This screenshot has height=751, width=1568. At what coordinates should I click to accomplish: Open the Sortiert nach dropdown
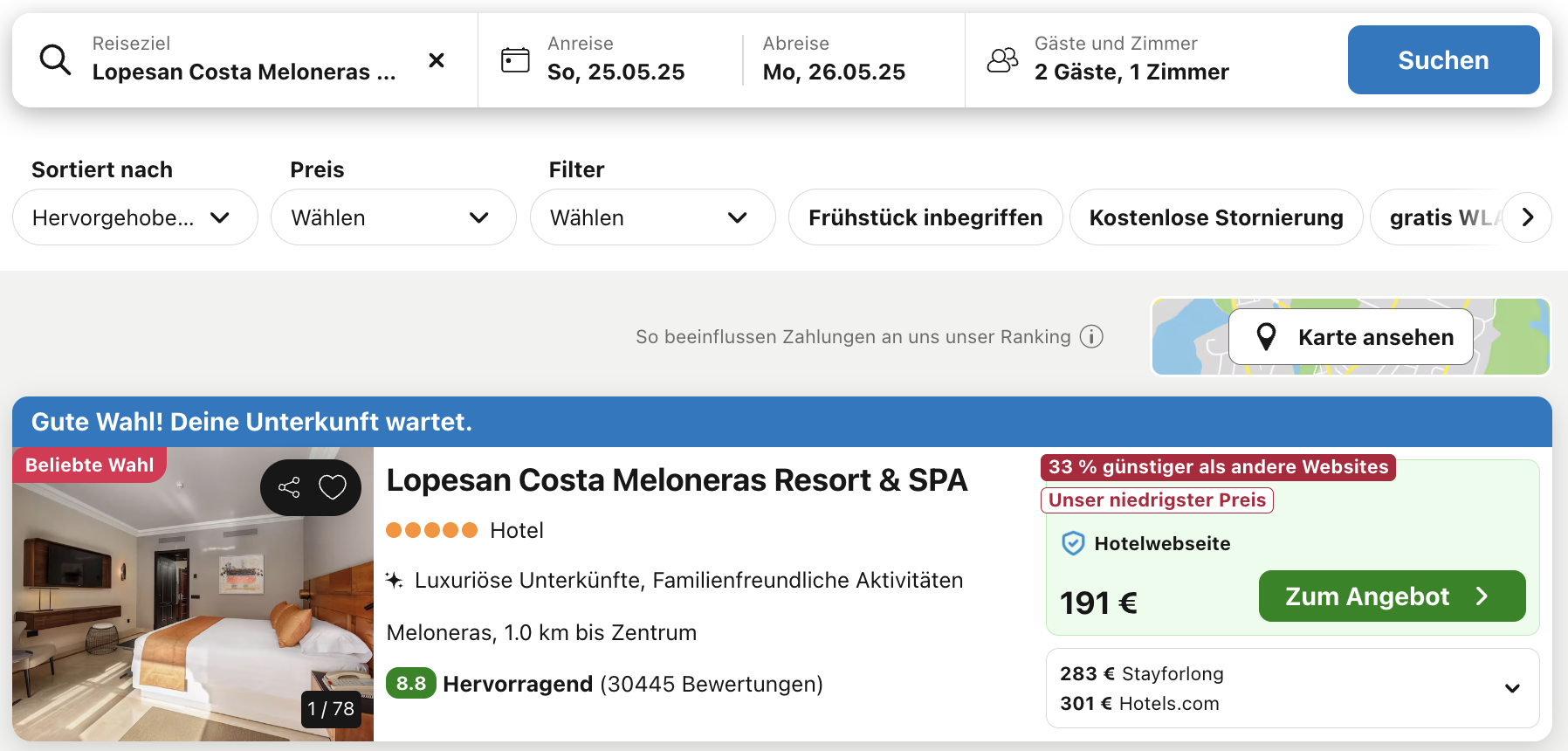pyautogui.click(x=135, y=217)
